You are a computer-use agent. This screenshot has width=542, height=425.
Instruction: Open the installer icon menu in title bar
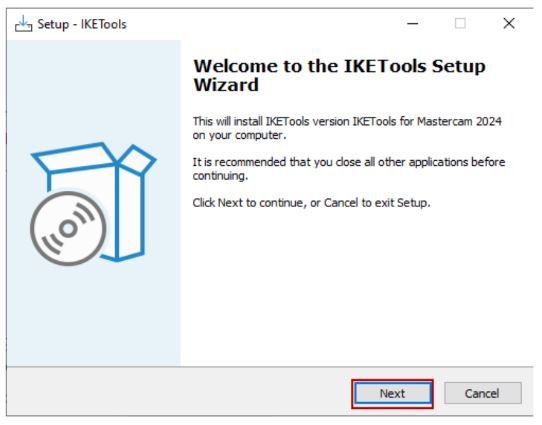coord(24,24)
